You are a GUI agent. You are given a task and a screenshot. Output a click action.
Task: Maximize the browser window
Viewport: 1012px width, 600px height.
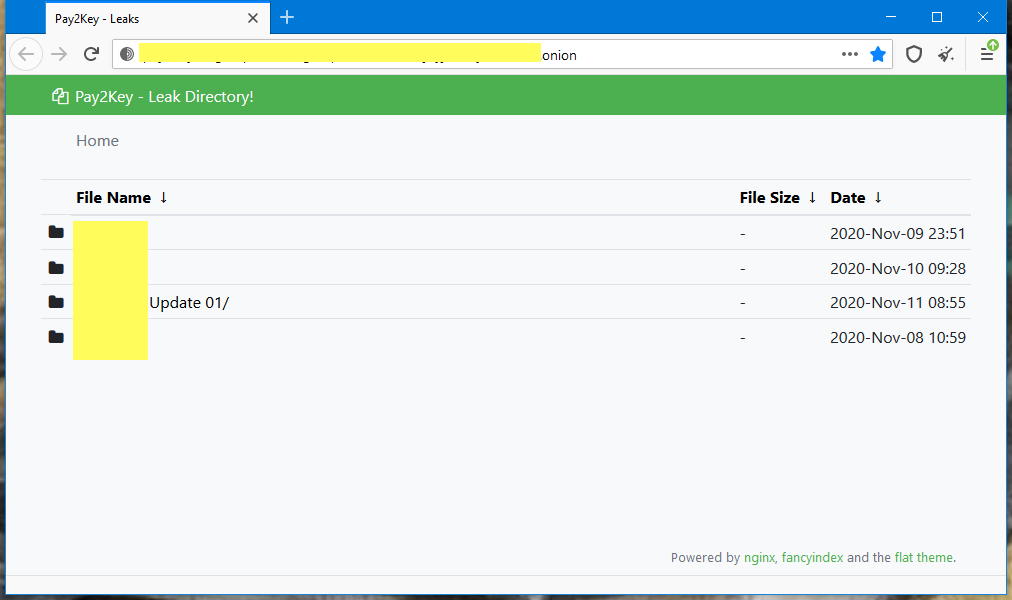(x=937, y=17)
